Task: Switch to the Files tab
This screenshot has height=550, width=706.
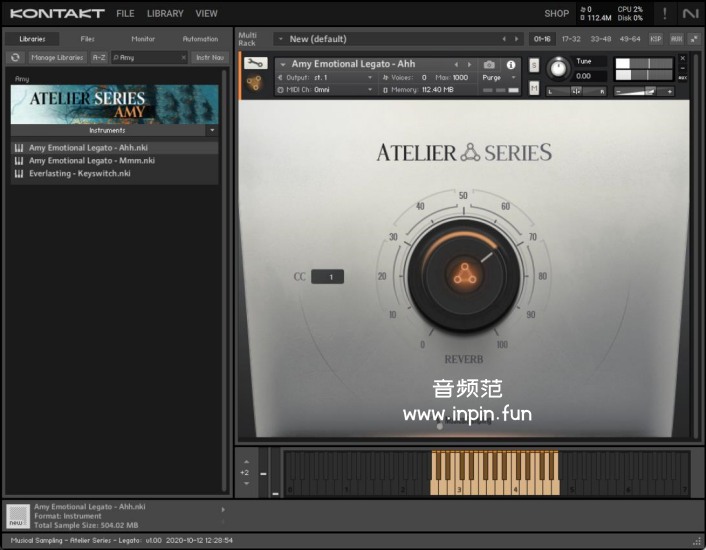Action: pyautogui.click(x=87, y=39)
